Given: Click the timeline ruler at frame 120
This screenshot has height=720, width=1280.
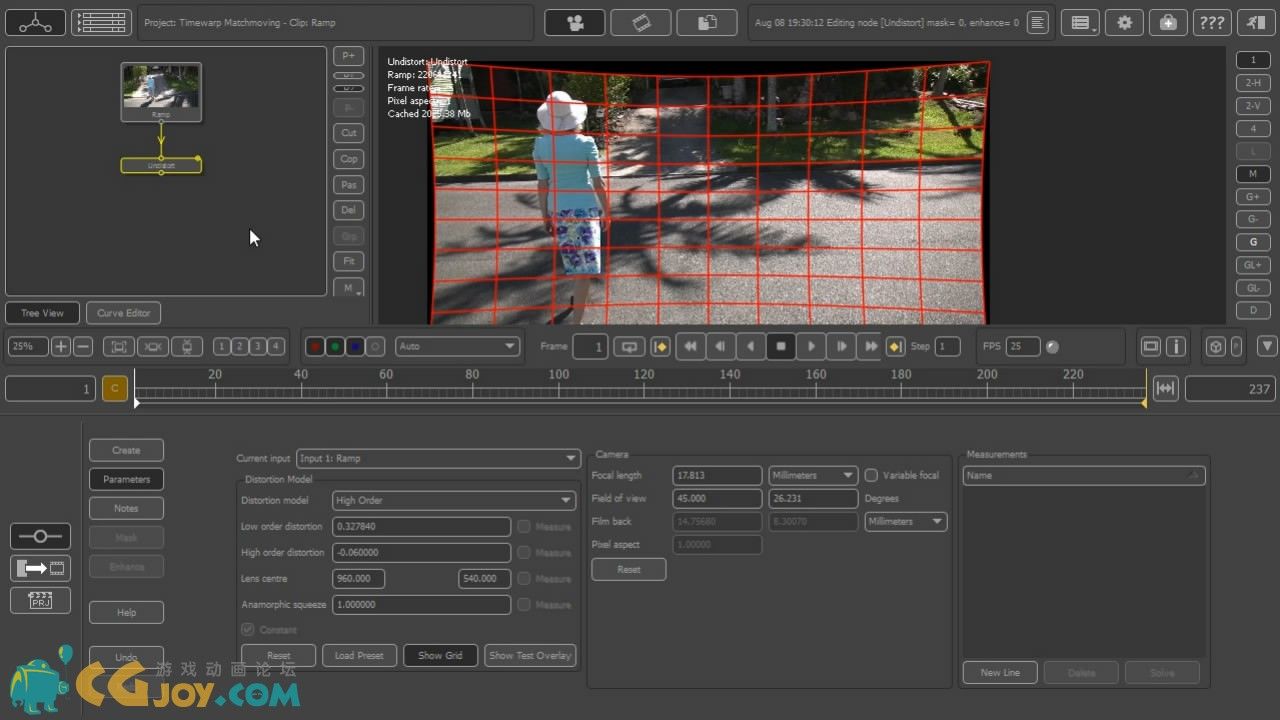Looking at the screenshot, I should (644, 388).
